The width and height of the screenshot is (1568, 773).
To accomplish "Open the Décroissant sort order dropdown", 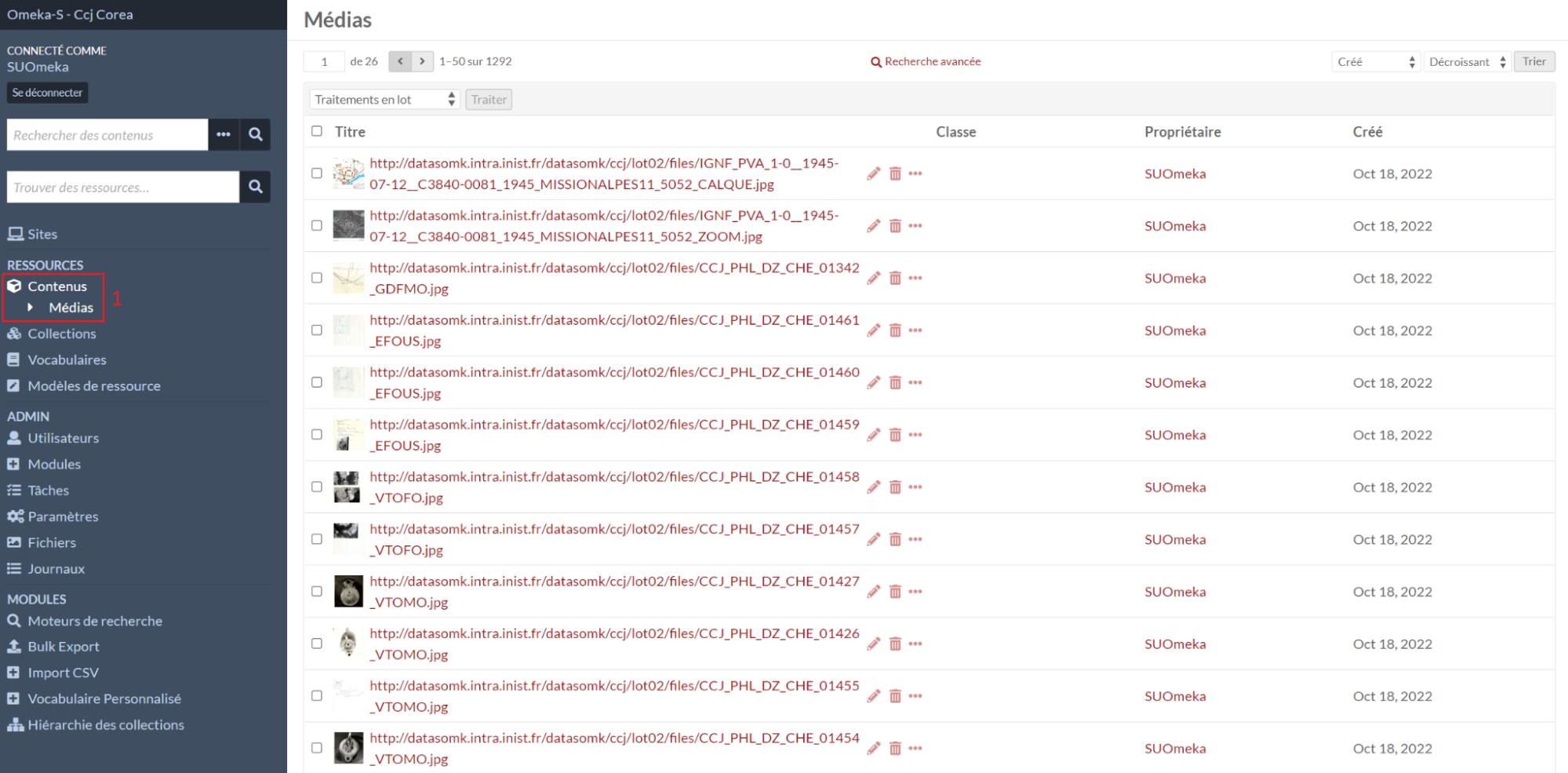I will [1467, 62].
